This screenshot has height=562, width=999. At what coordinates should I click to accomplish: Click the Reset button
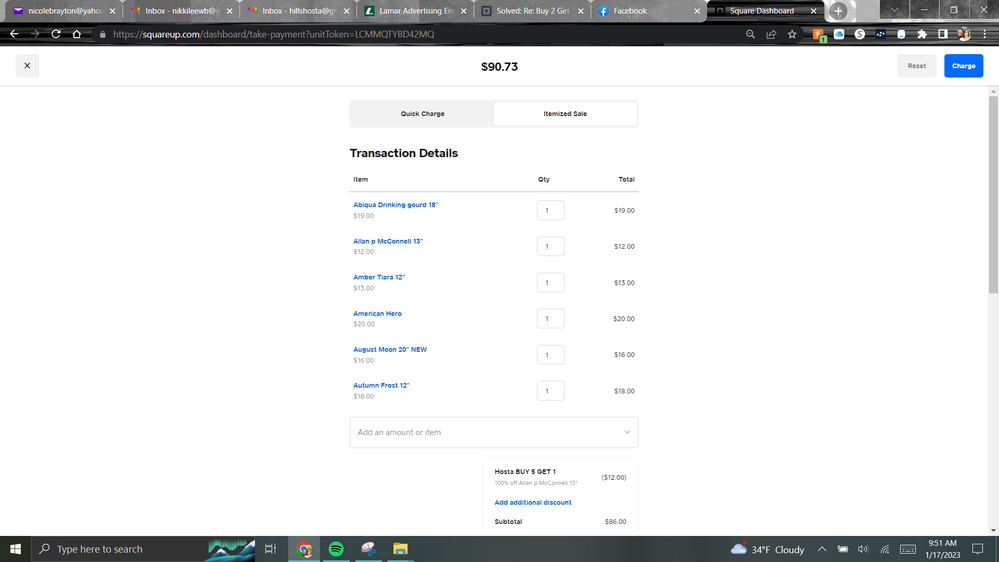[x=916, y=66]
